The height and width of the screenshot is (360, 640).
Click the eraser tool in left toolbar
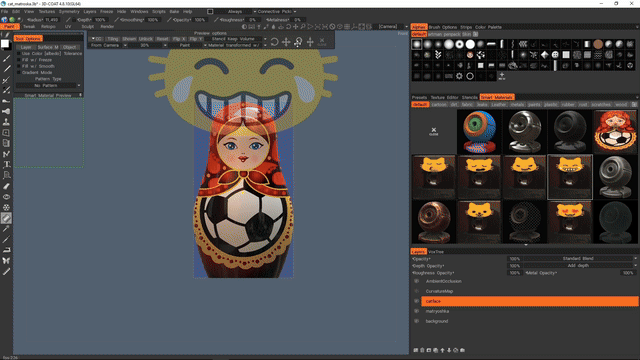(7, 186)
